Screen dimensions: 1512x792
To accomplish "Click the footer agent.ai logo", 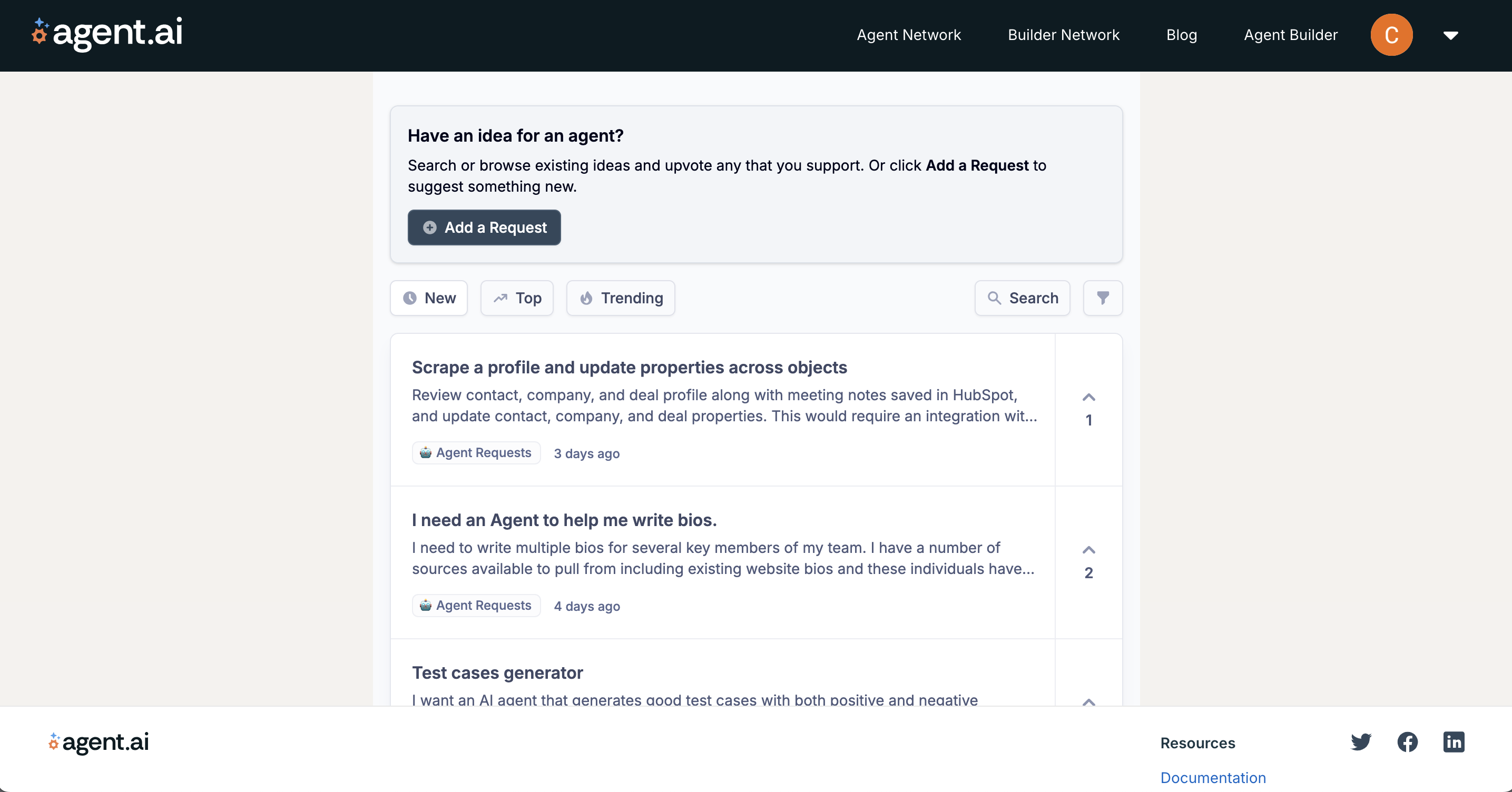I will click(99, 742).
